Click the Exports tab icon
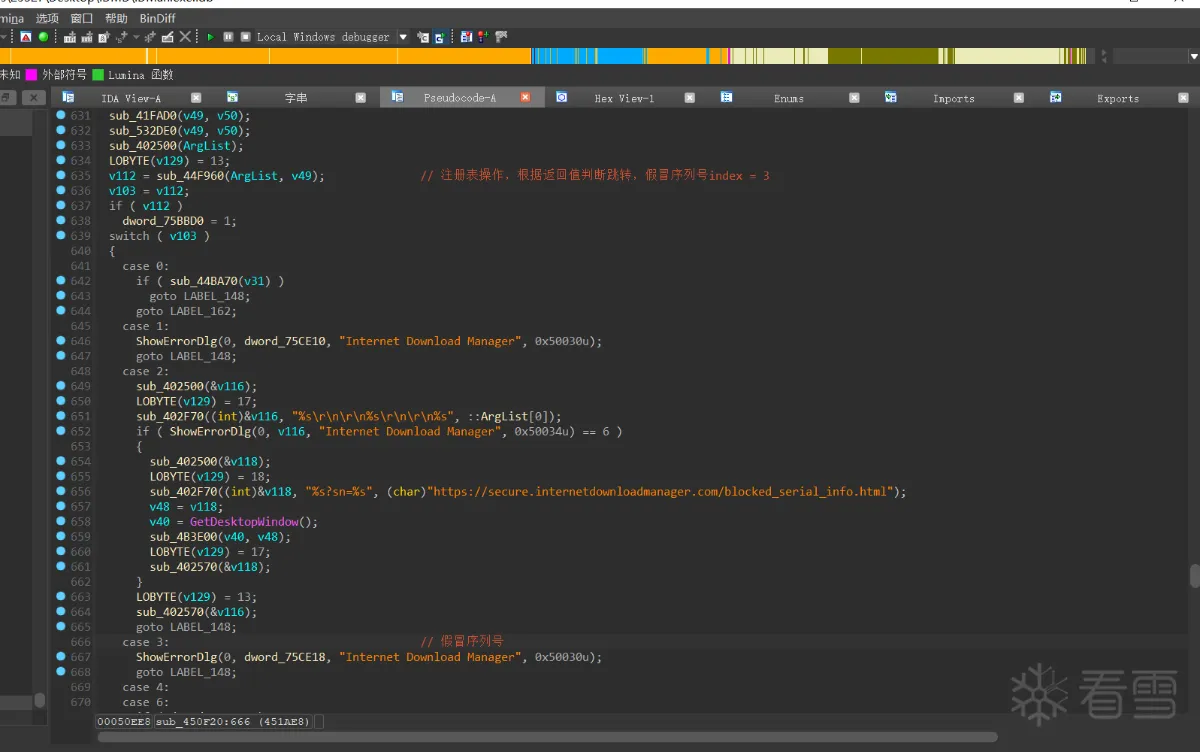 pyautogui.click(x=1055, y=98)
